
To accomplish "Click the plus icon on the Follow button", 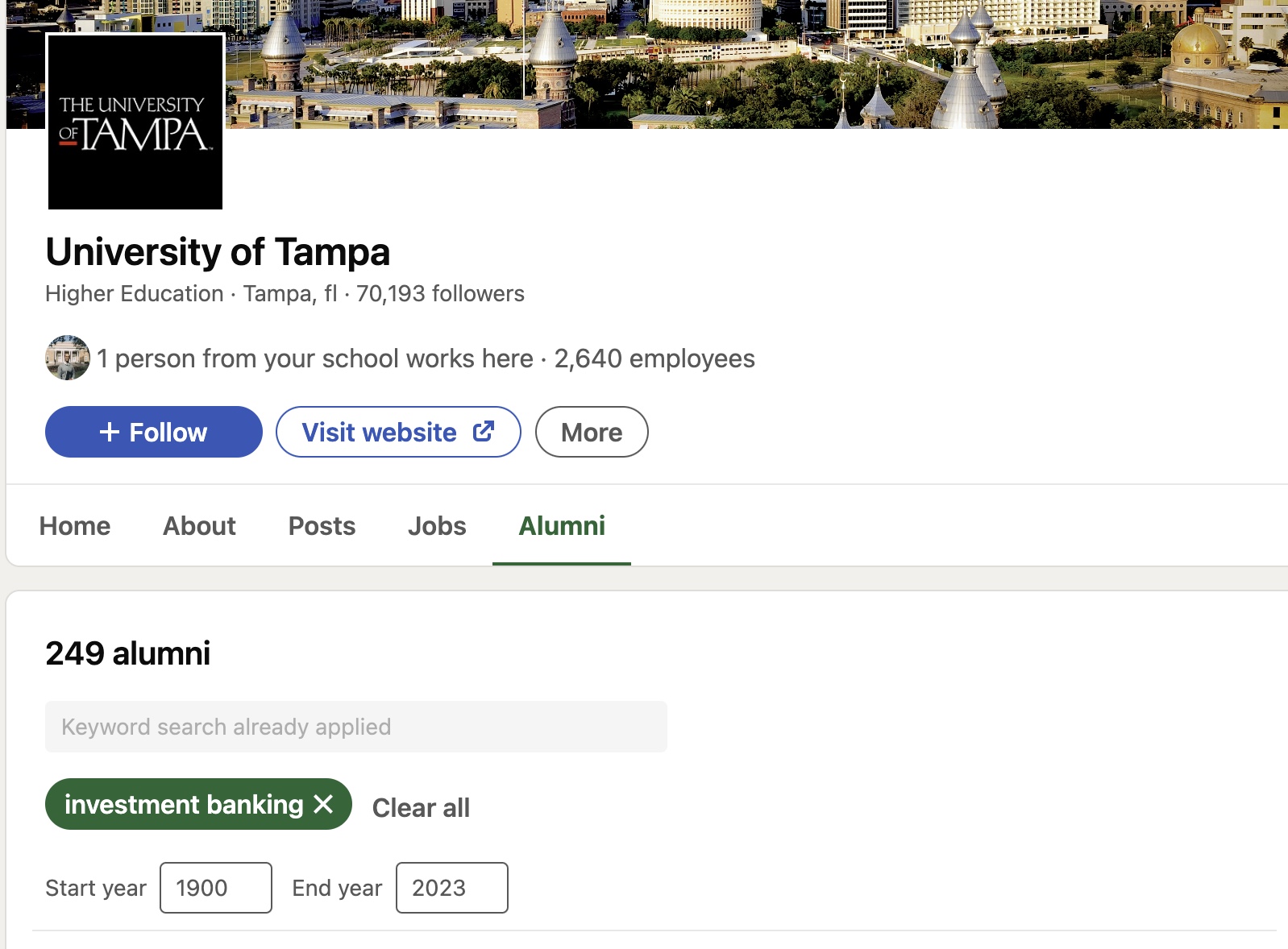I will coord(110,433).
